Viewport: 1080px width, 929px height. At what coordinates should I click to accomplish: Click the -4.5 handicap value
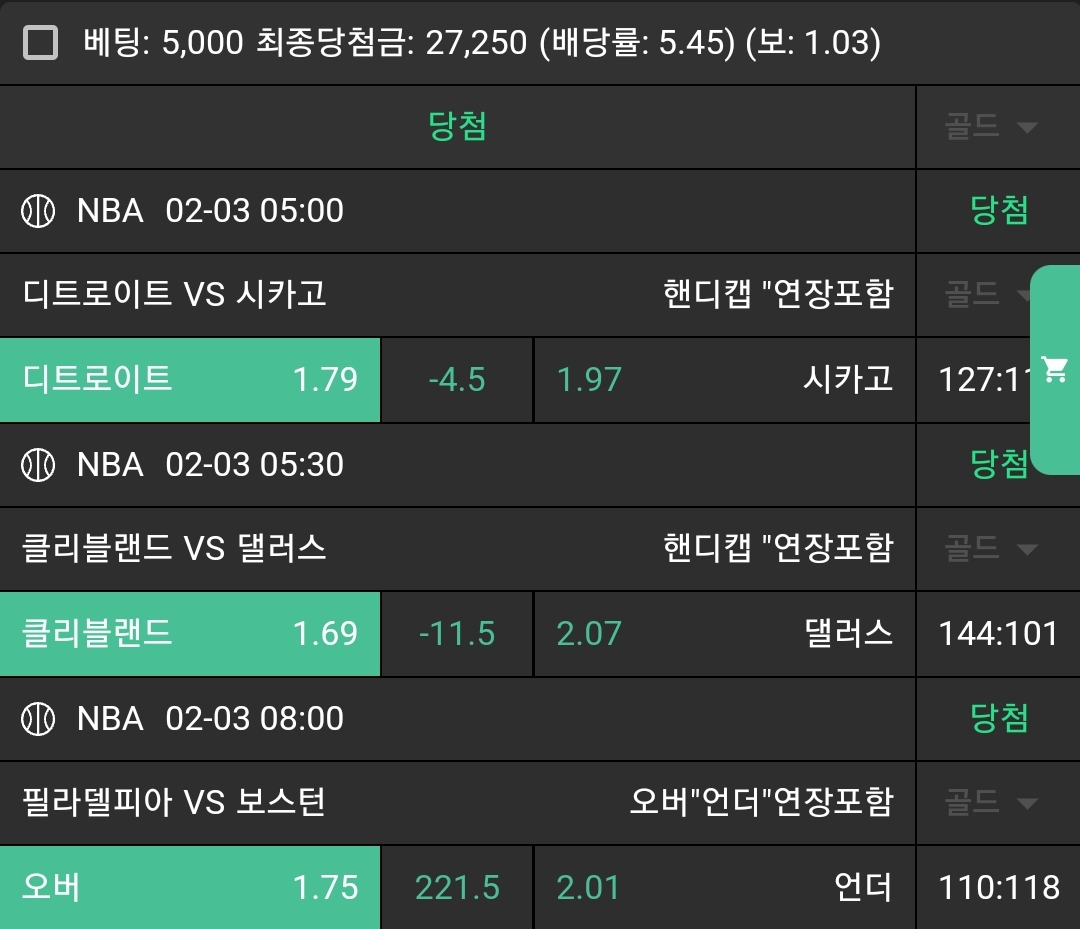click(457, 380)
